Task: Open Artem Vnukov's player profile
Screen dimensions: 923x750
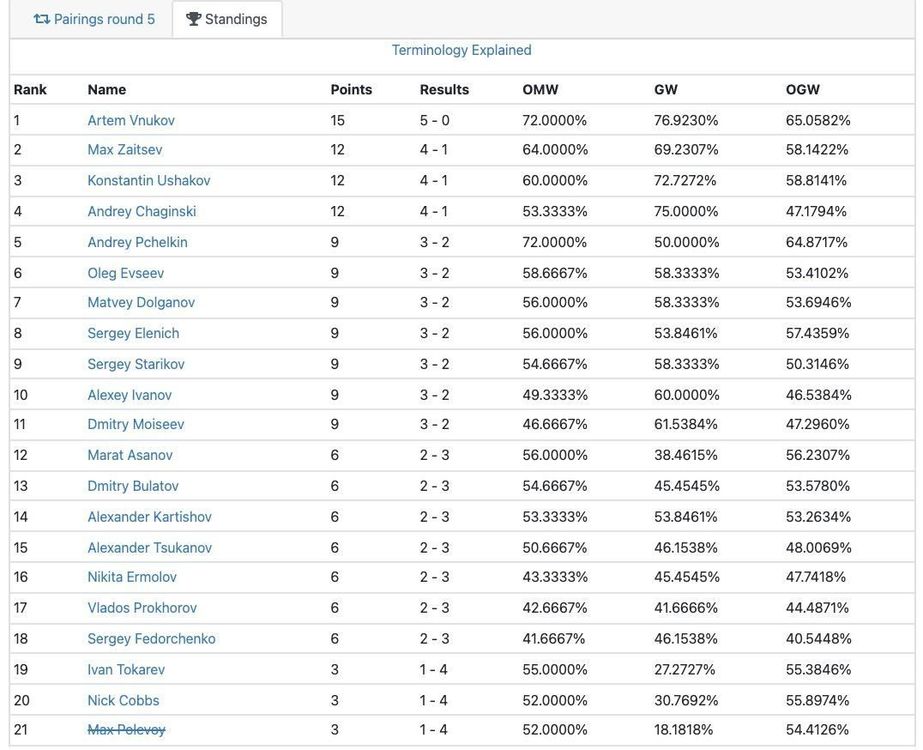Action: [131, 120]
